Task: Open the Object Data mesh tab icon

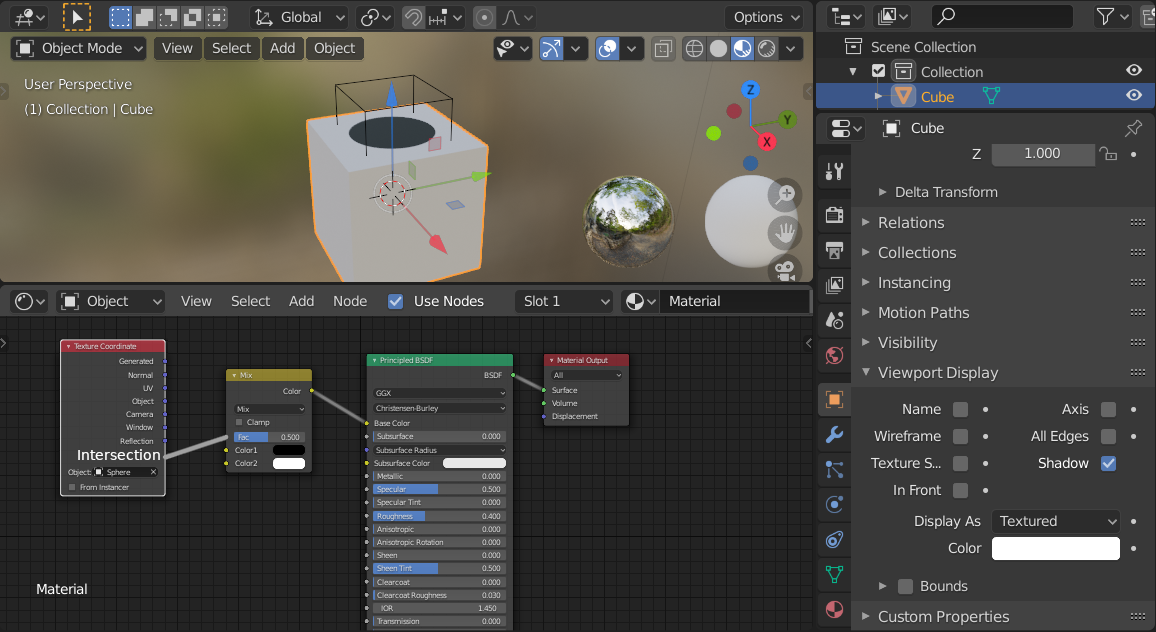Action: point(835,574)
